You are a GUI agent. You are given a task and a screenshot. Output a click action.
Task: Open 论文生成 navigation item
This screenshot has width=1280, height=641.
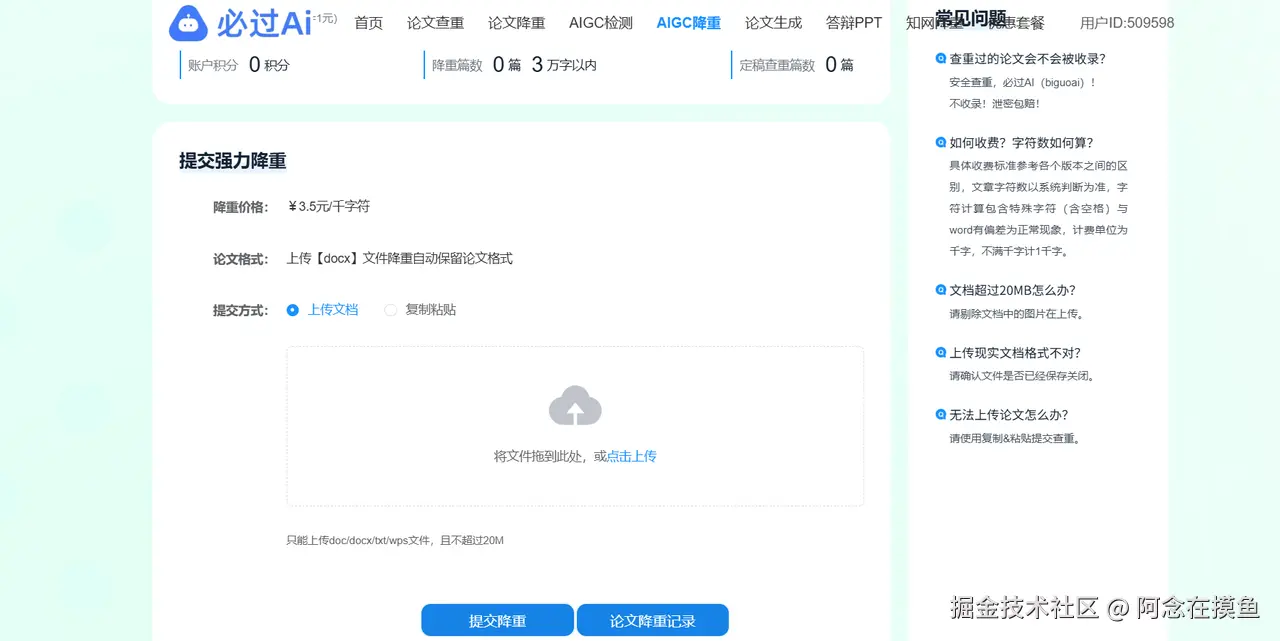(x=774, y=23)
